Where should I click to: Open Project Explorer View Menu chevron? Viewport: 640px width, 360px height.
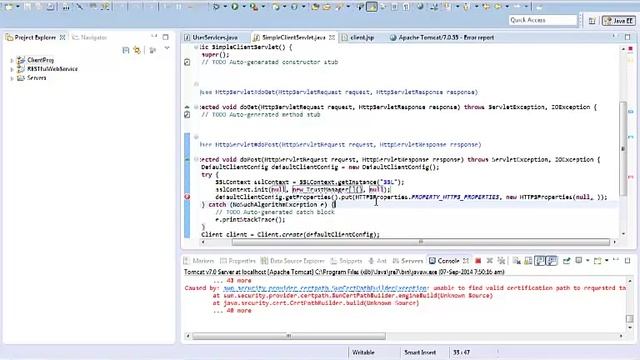(167, 49)
